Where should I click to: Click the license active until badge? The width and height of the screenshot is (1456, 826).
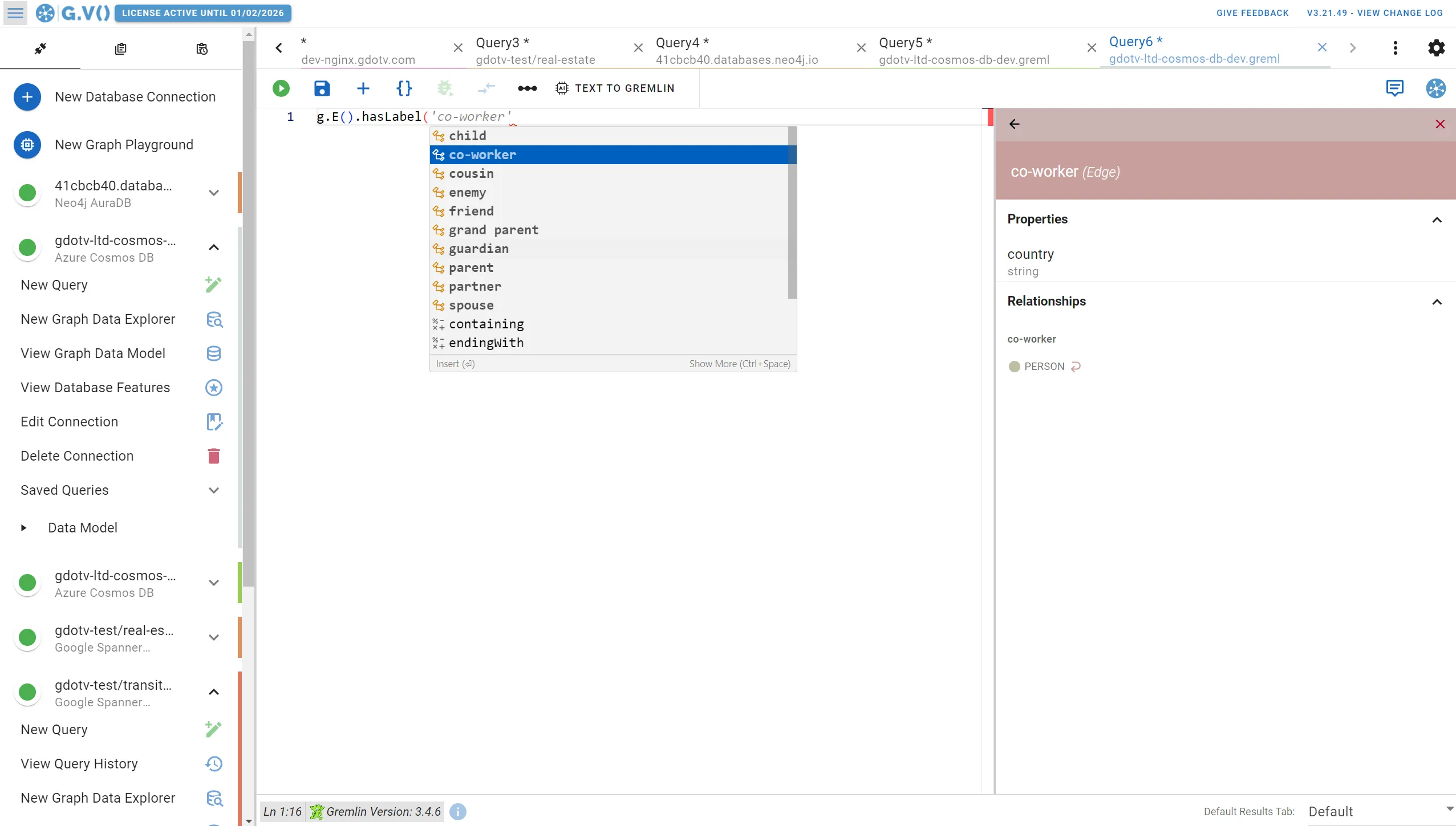pyautogui.click(x=202, y=13)
